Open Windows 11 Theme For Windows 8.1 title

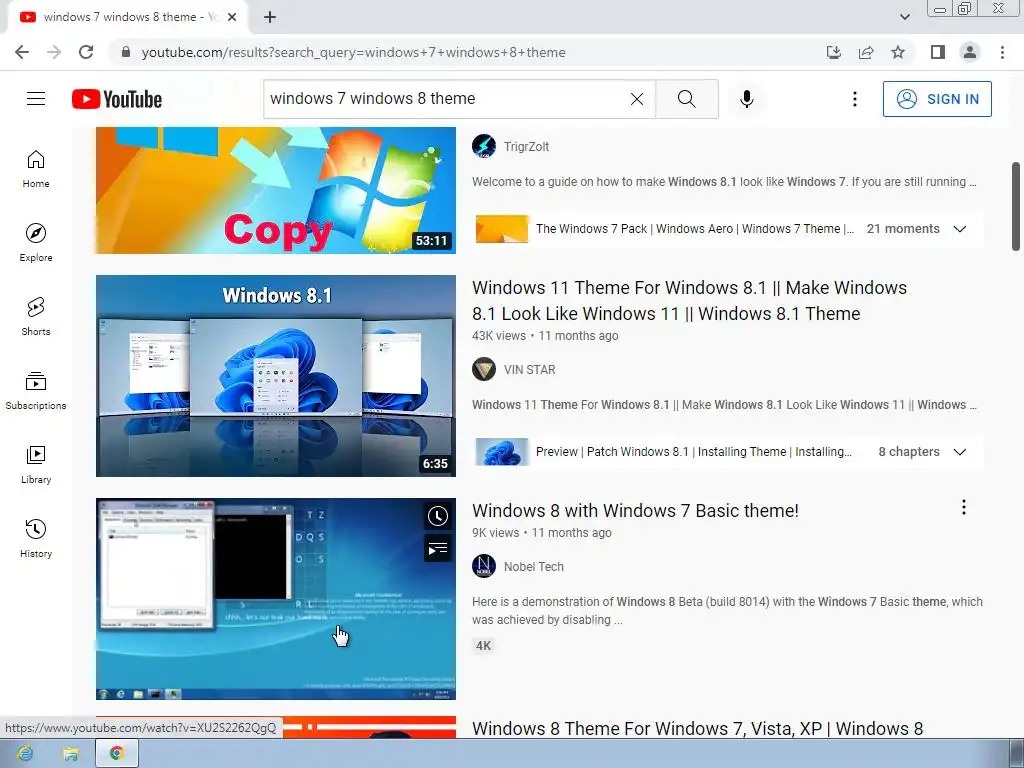(689, 300)
